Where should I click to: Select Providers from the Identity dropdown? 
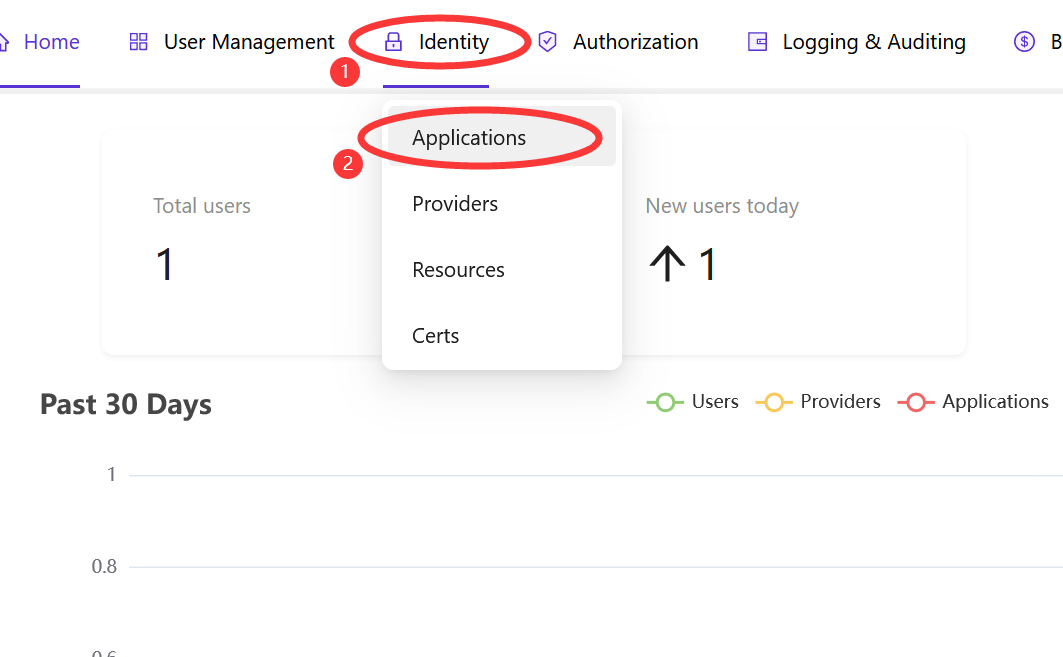[455, 203]
